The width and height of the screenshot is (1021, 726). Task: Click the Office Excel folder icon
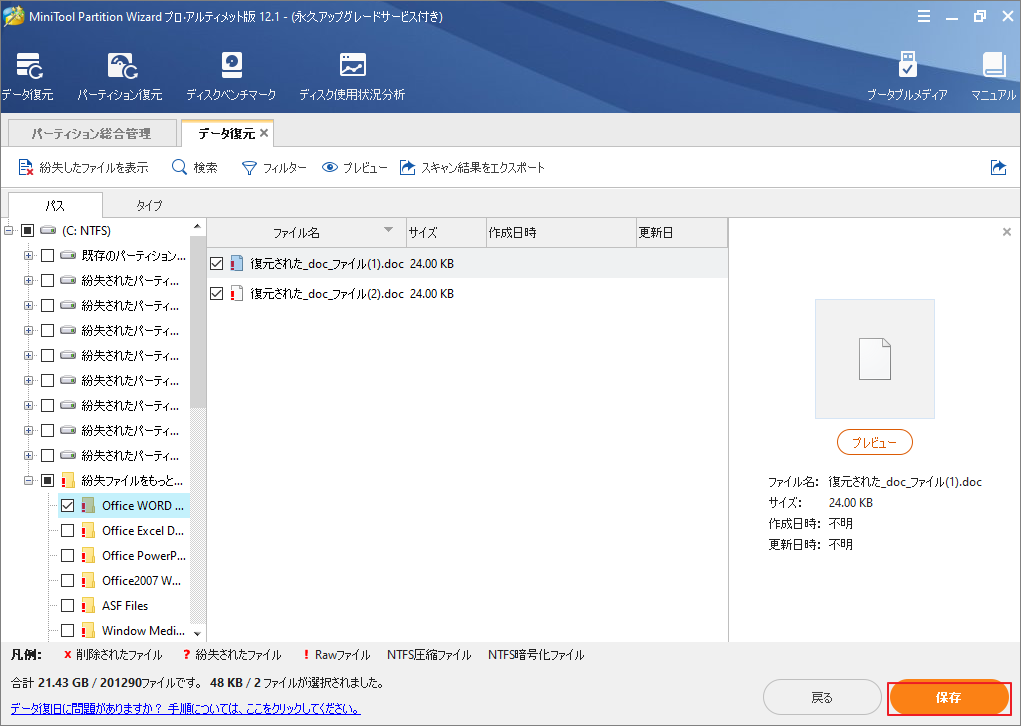click(88, 531)
